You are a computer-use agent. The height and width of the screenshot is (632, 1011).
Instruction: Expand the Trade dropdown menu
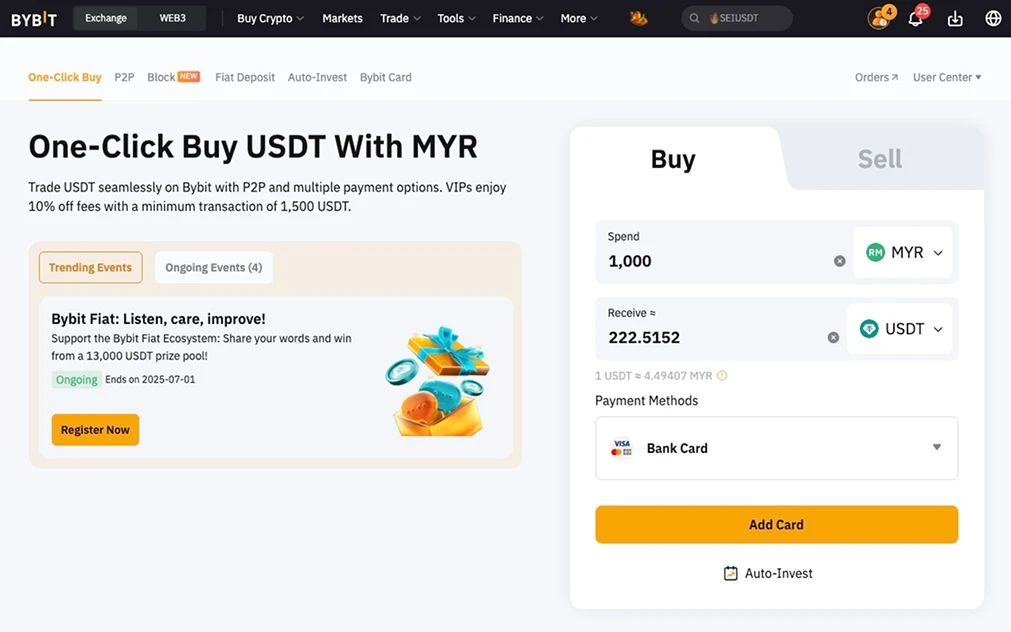399,17
